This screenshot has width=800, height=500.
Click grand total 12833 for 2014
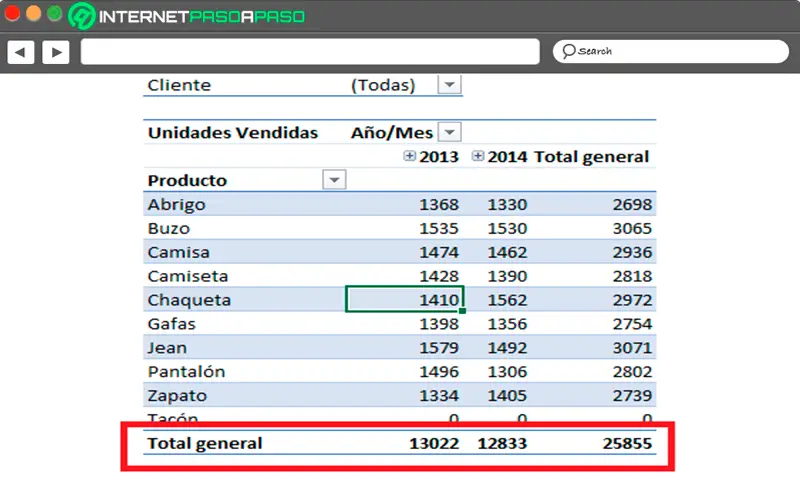point(502,443)
